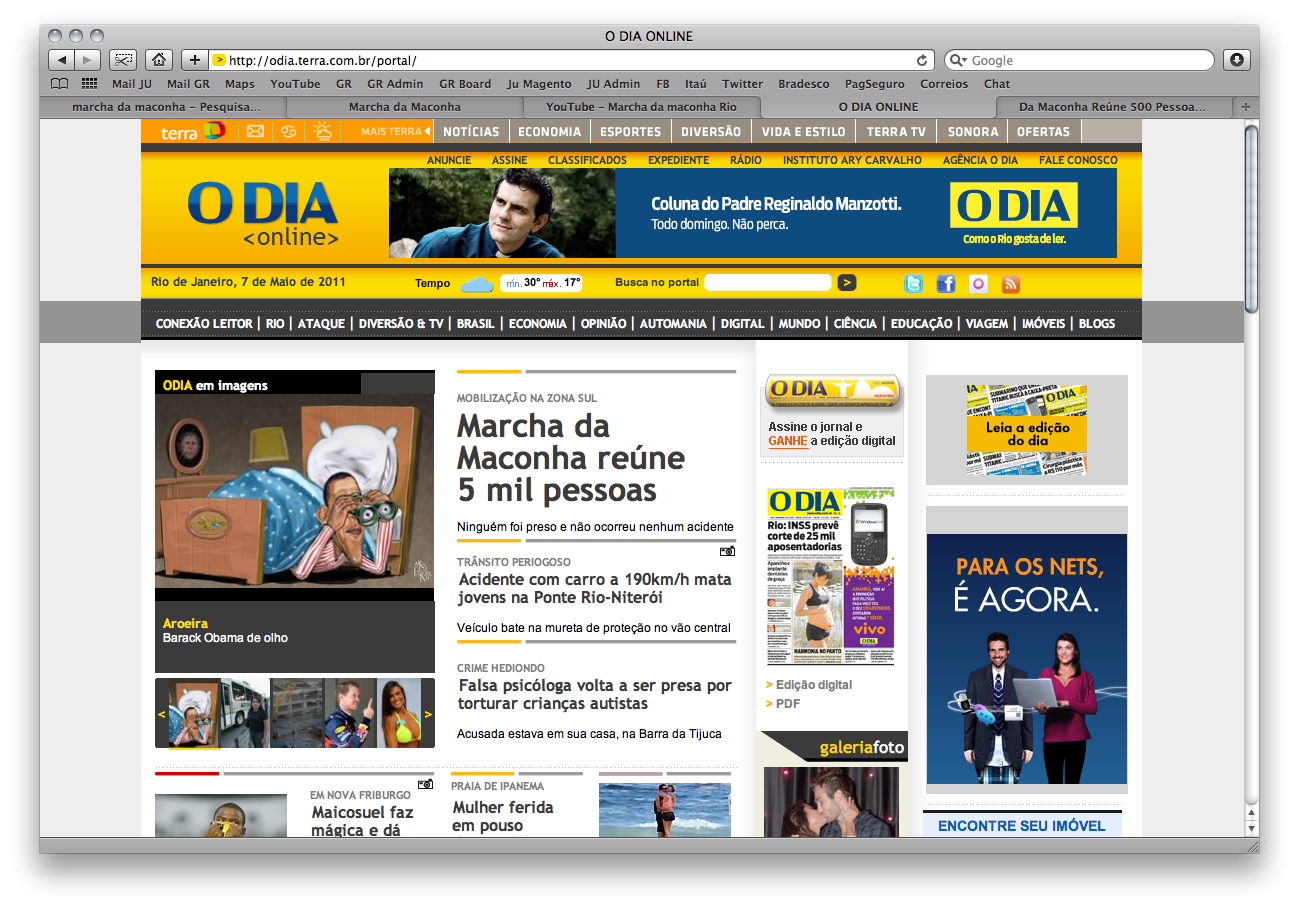
Task: Click the vertical scrollbar thumb
Action: 1251,218
